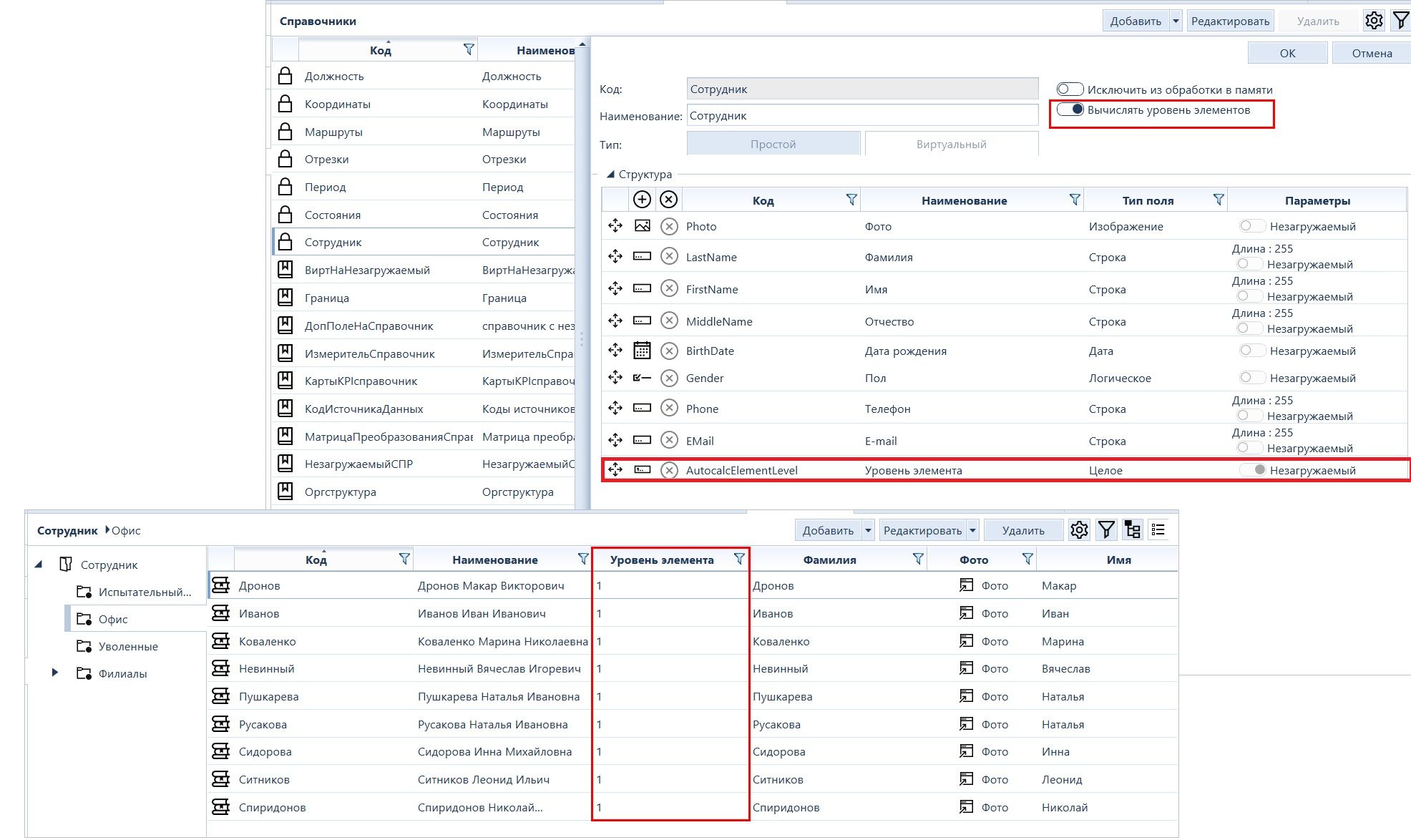Switch to list view icon
This screenshot has height=840, width=1411.
point(1158,530)
